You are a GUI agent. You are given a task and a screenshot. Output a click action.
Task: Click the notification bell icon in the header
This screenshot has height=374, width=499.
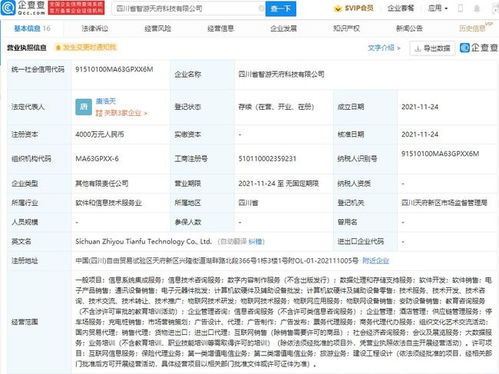pyautogui.click(x=477, y=9)
